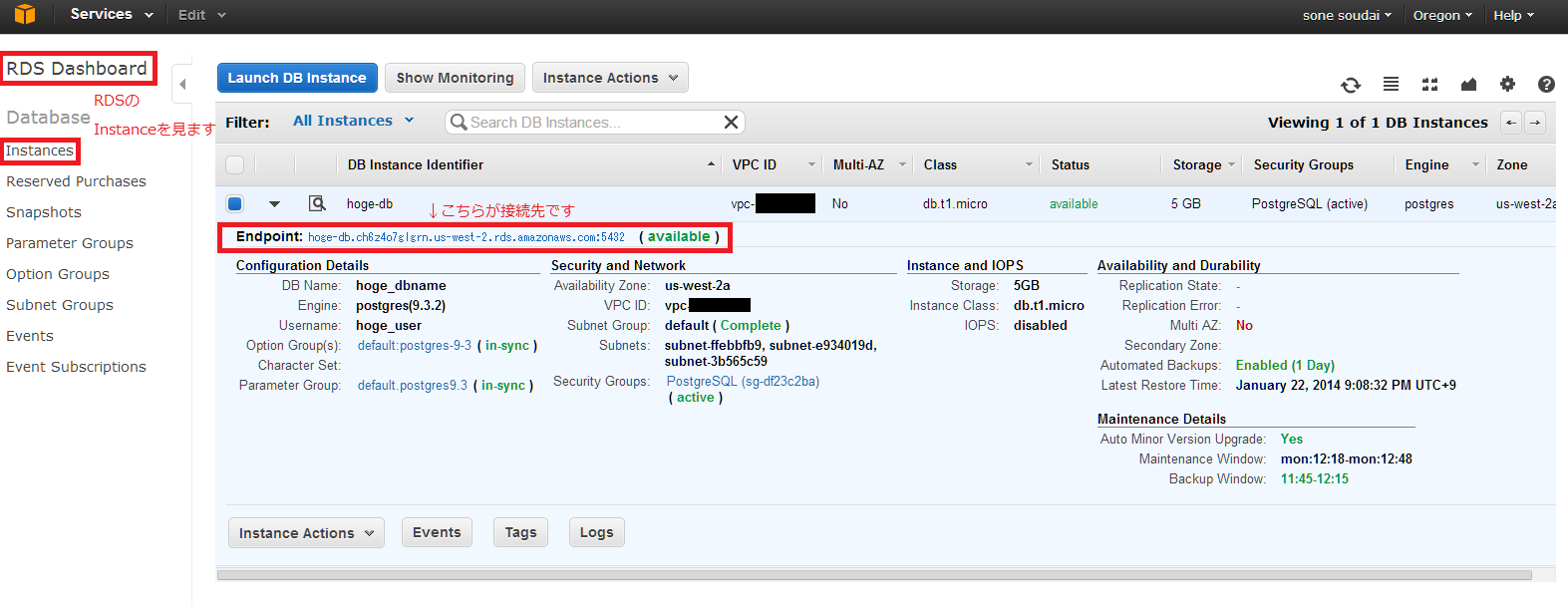Click the green available status in row
The width and height of the screenshot is (1568, 607).
[x=1074, y=203]
